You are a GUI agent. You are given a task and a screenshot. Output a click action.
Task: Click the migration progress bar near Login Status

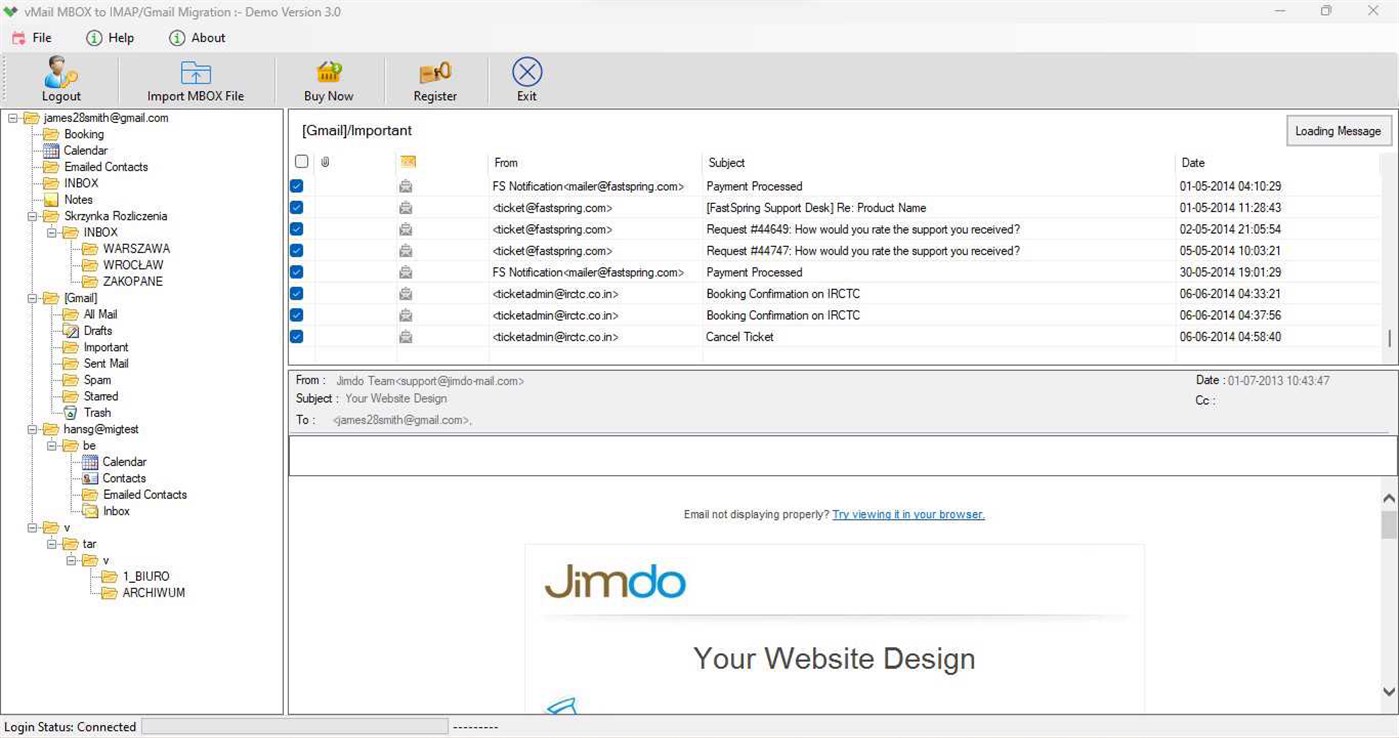click(295, 727)
